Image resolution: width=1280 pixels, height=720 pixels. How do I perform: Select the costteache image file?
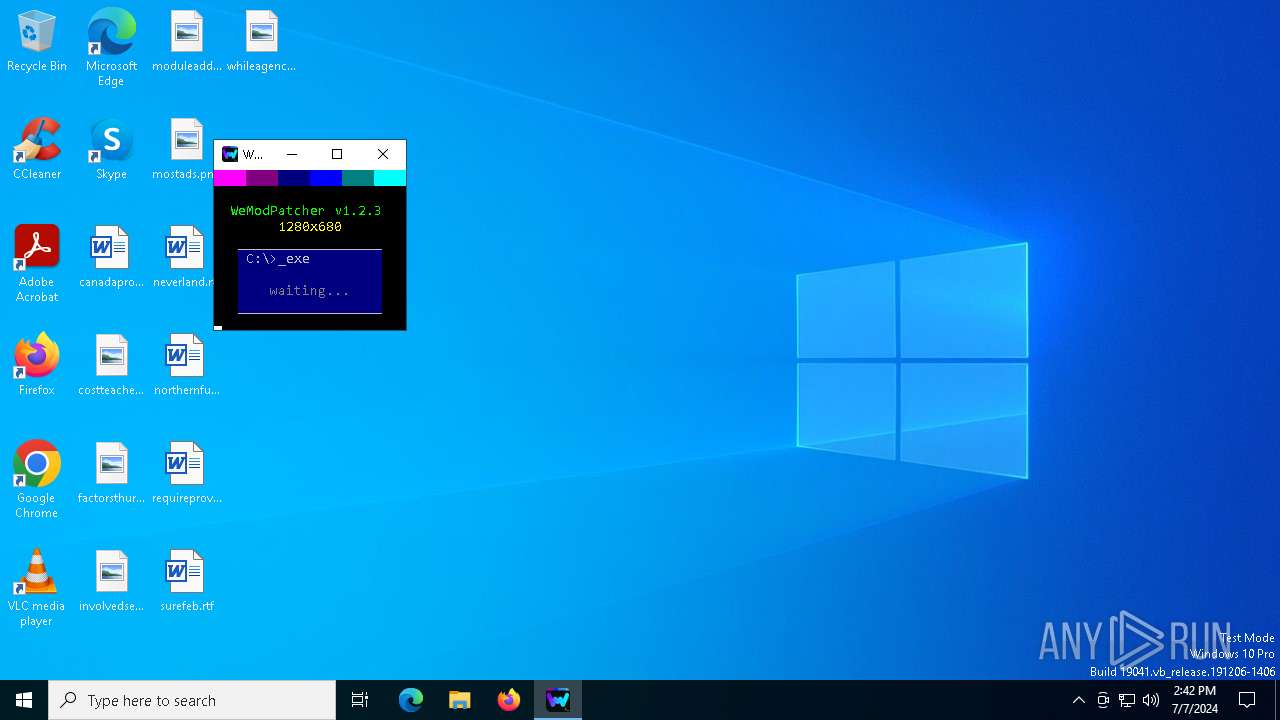[x=111, y=366]
